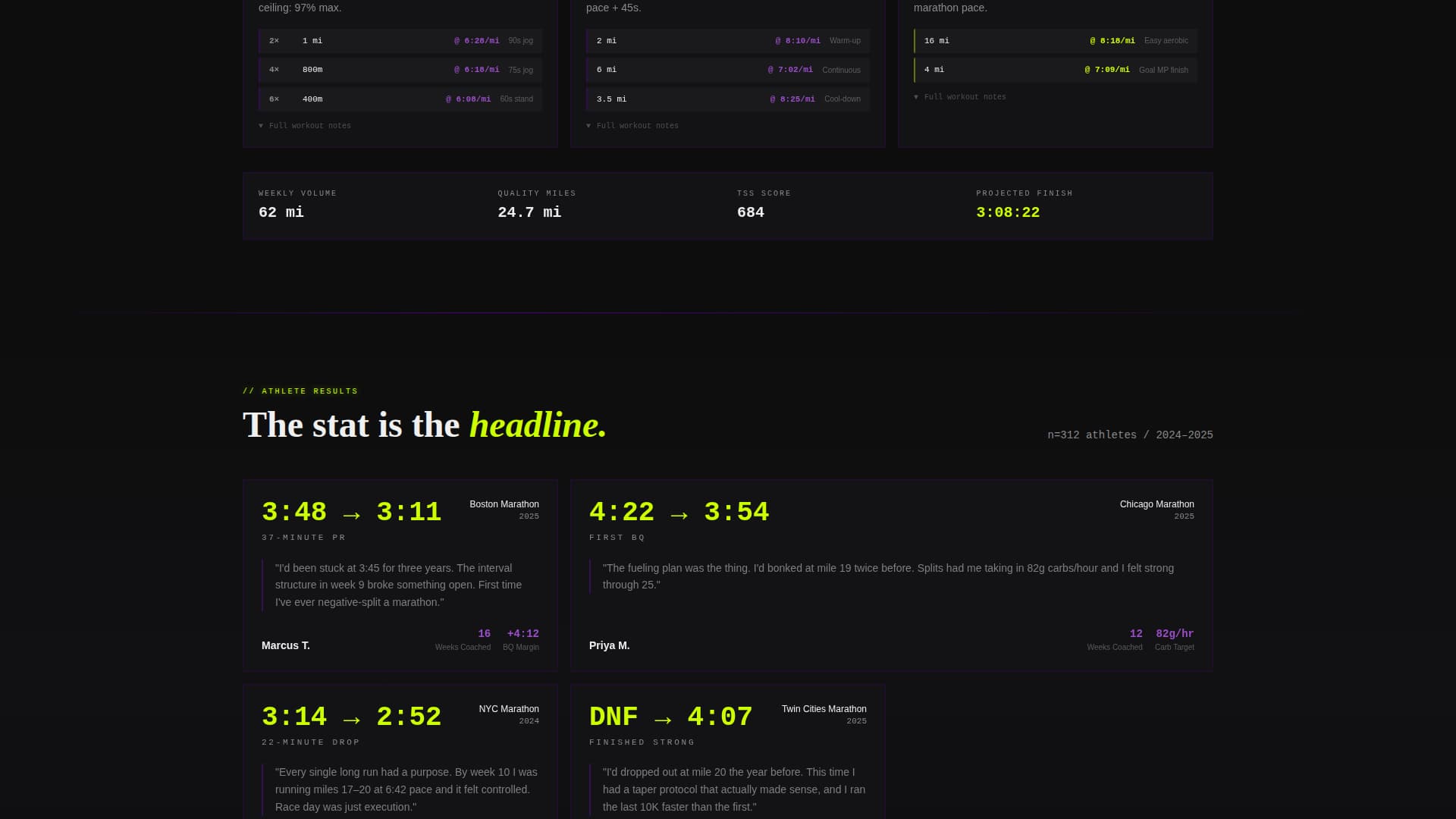Click the @ 6:28/mi pace value
The width and height of the screenshot is (1456, 819).
pos(477,41)
